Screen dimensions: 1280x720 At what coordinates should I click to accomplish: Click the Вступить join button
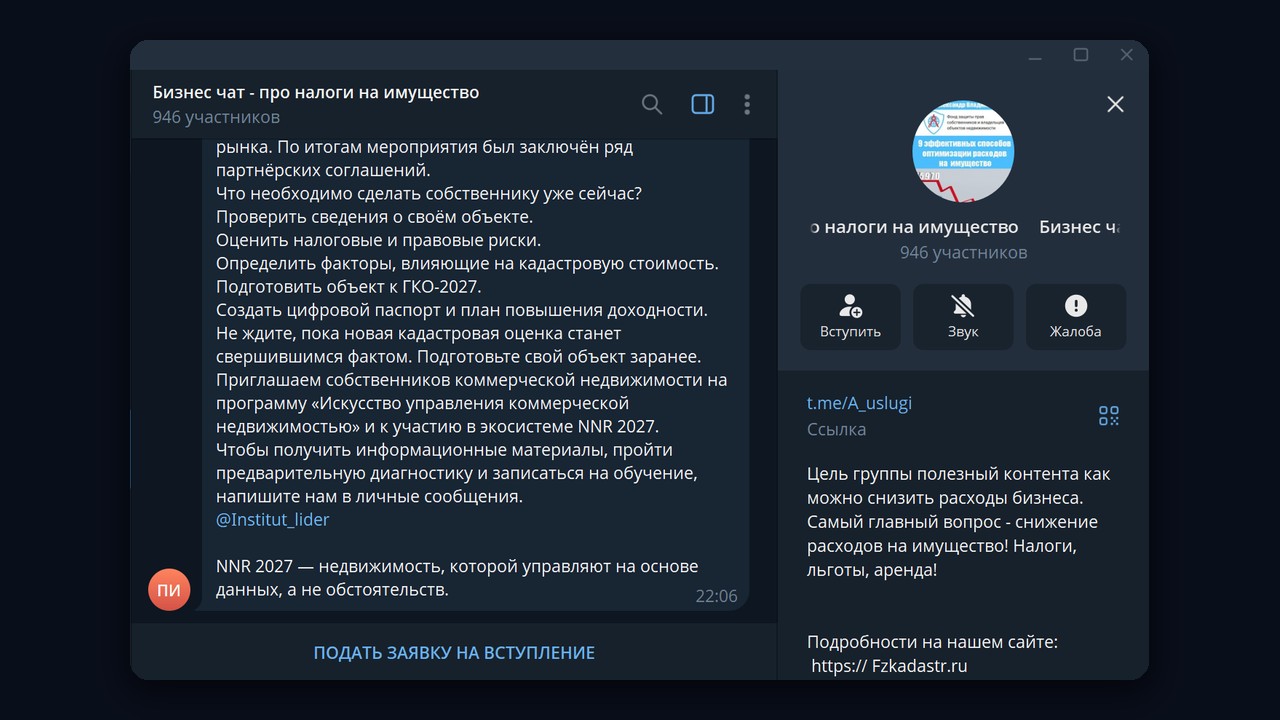click(850, 317)
